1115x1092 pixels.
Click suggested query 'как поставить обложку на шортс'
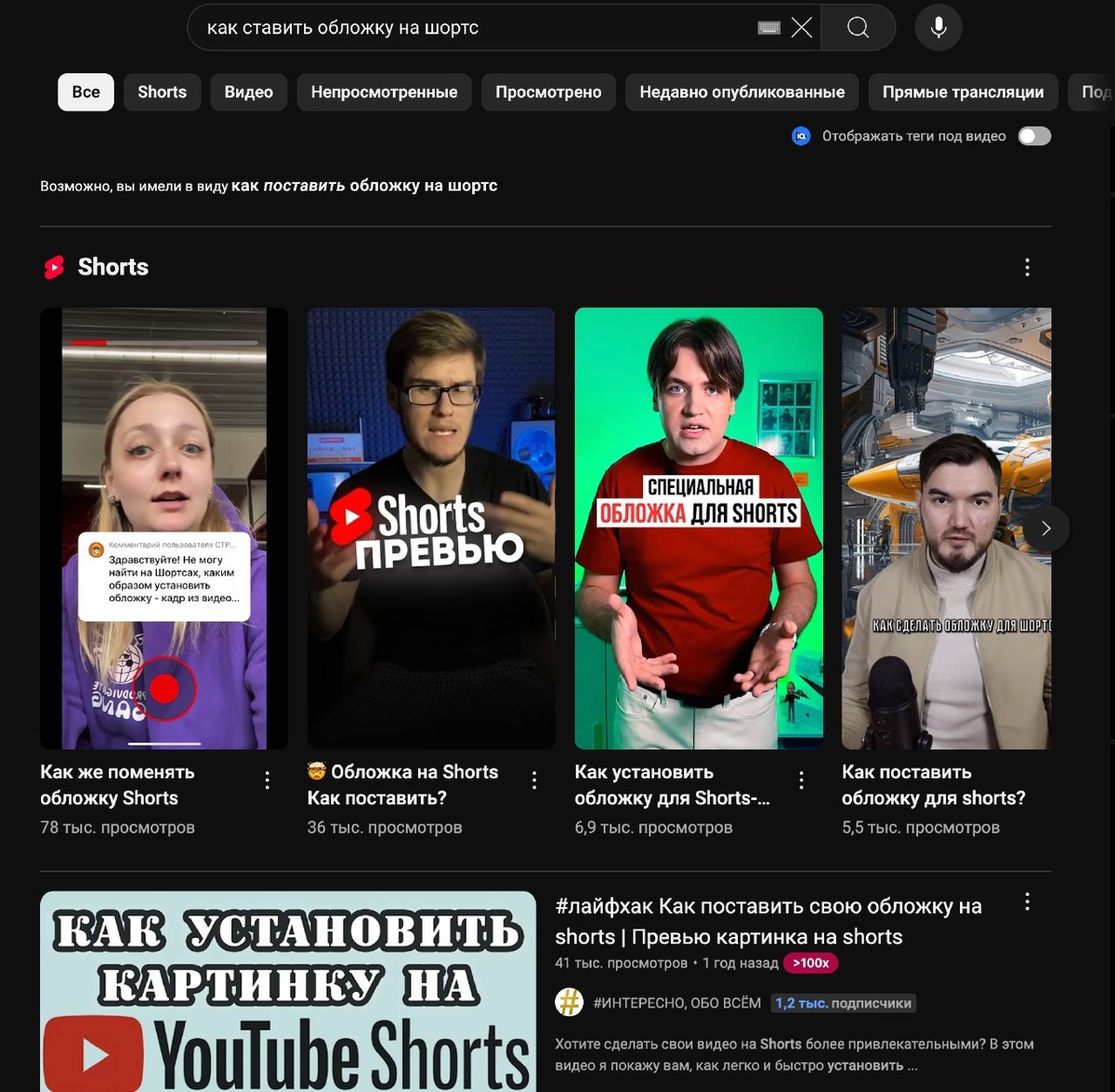(x=364, y=186)
